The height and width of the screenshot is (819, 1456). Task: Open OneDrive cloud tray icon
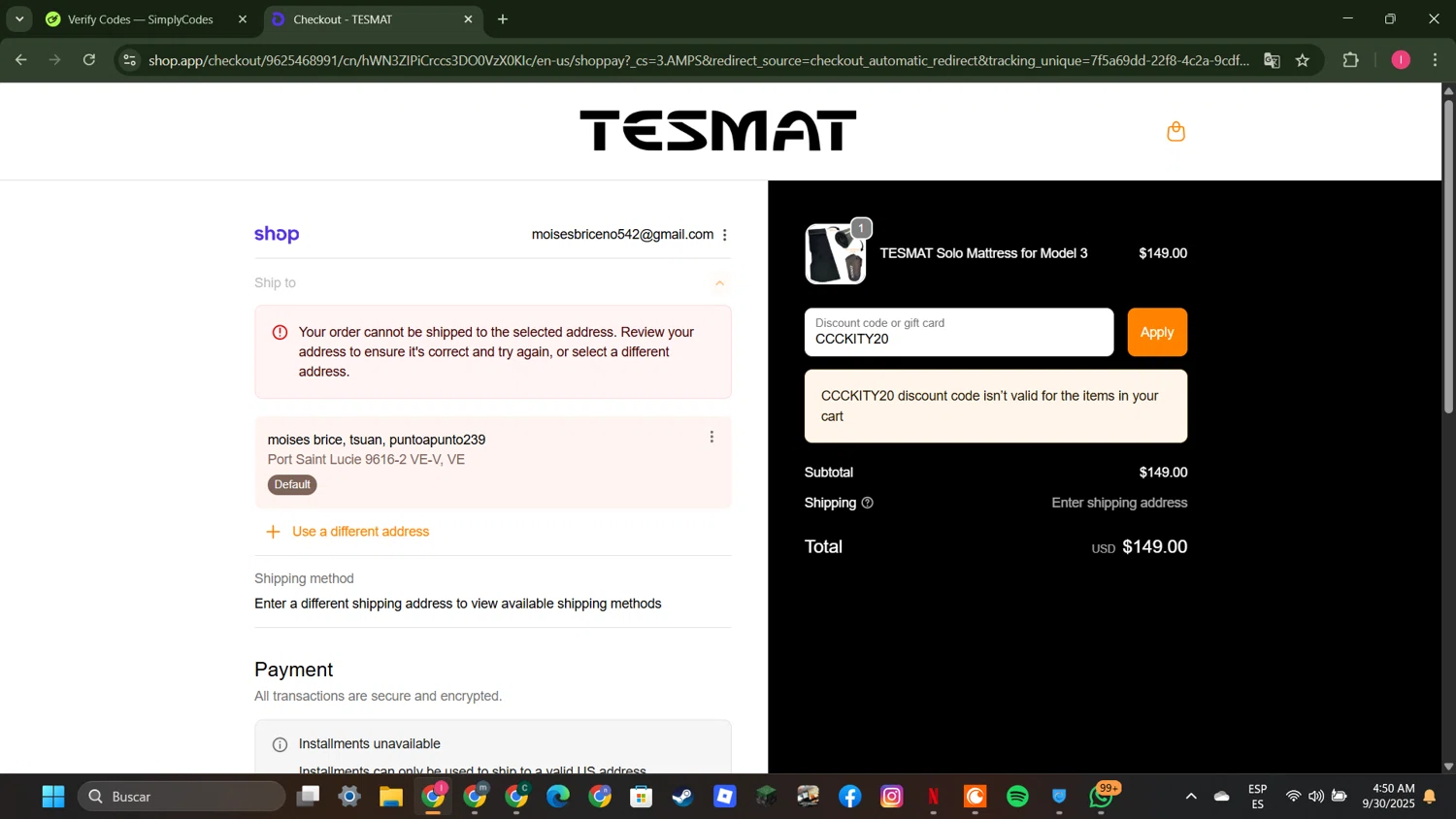(x=1222, y=797)
